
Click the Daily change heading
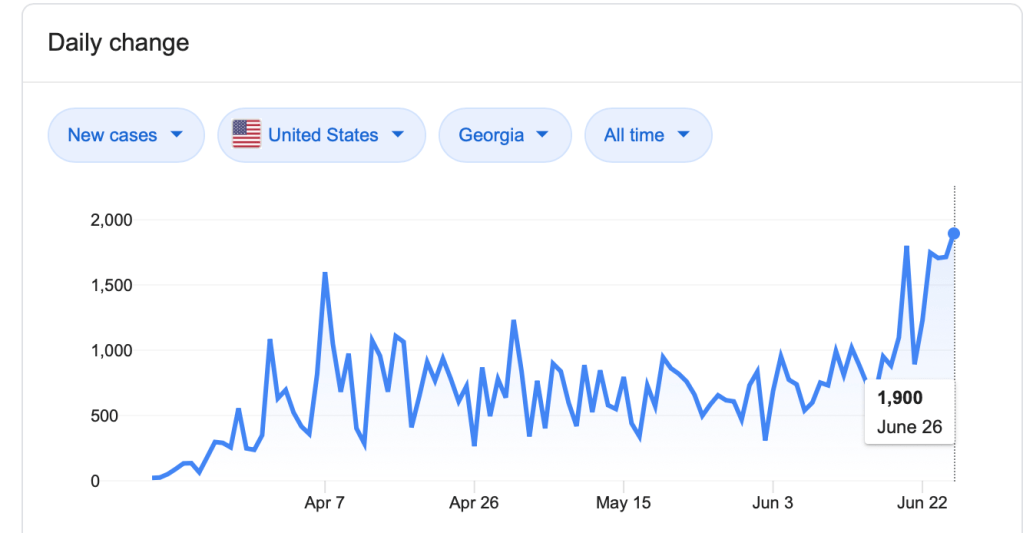point(119,43)
